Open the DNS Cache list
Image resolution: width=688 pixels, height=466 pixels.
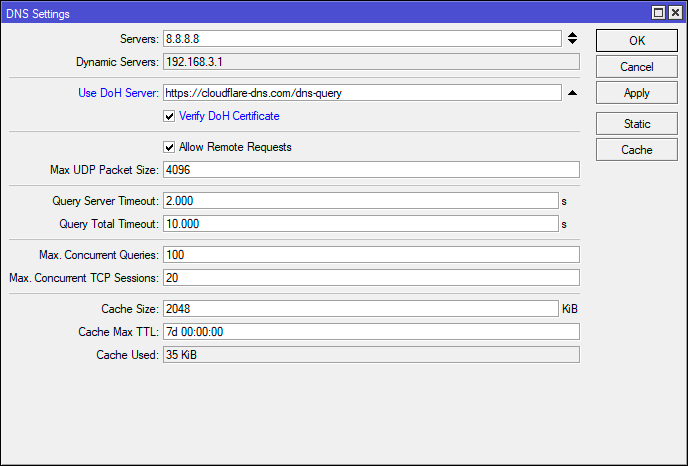(x=636, y=150)
